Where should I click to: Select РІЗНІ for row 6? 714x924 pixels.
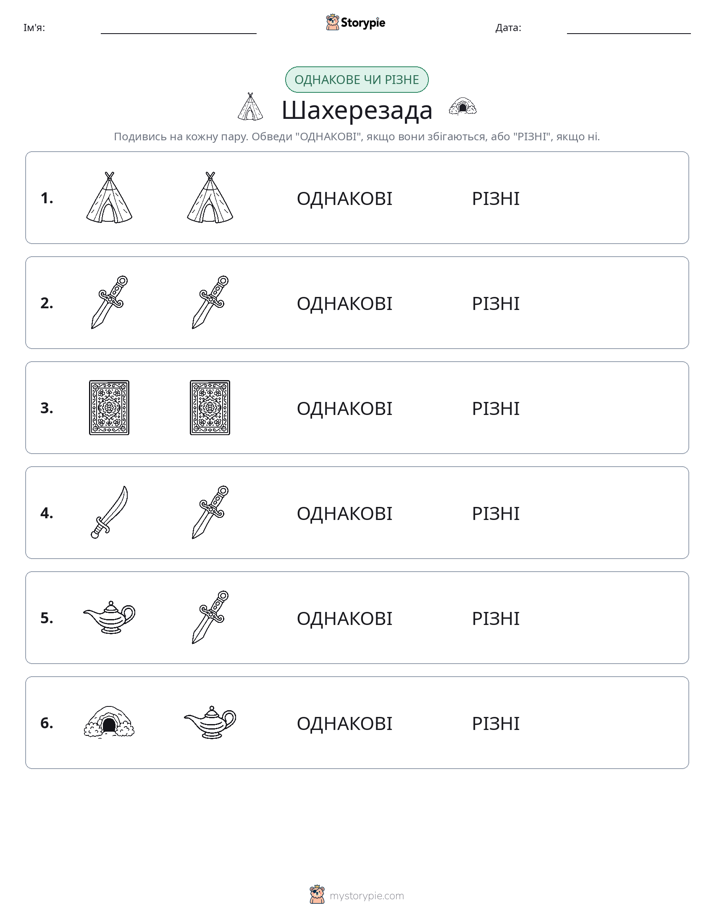(496, 723)
